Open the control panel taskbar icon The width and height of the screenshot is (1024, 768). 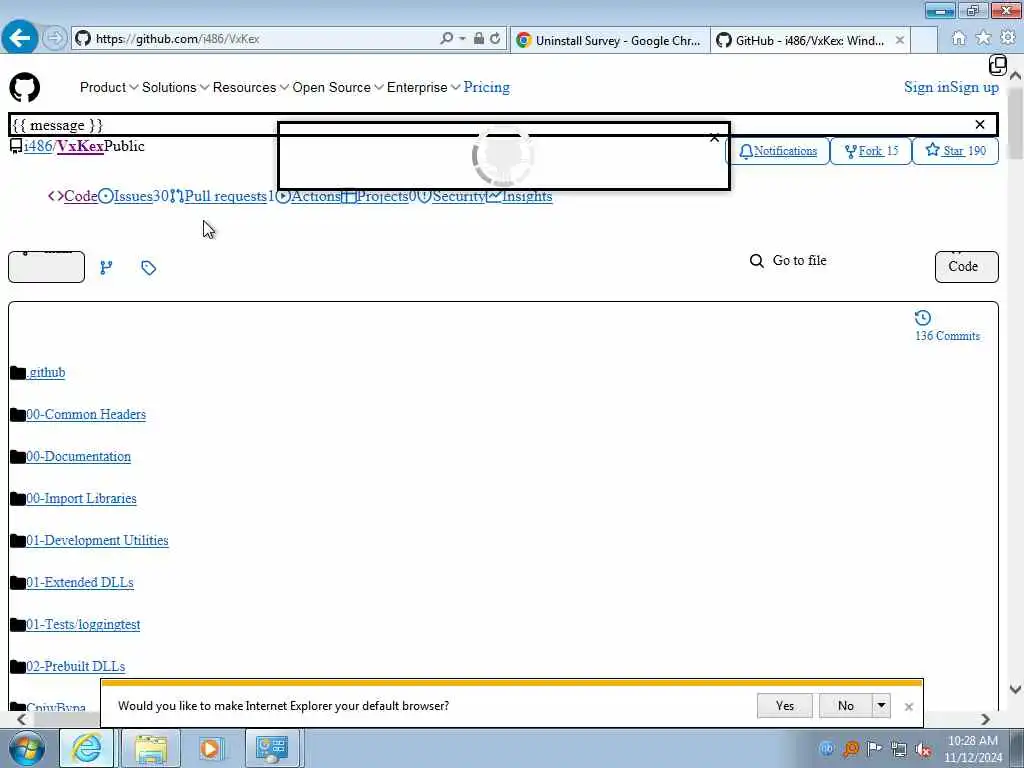coord(272,748)
